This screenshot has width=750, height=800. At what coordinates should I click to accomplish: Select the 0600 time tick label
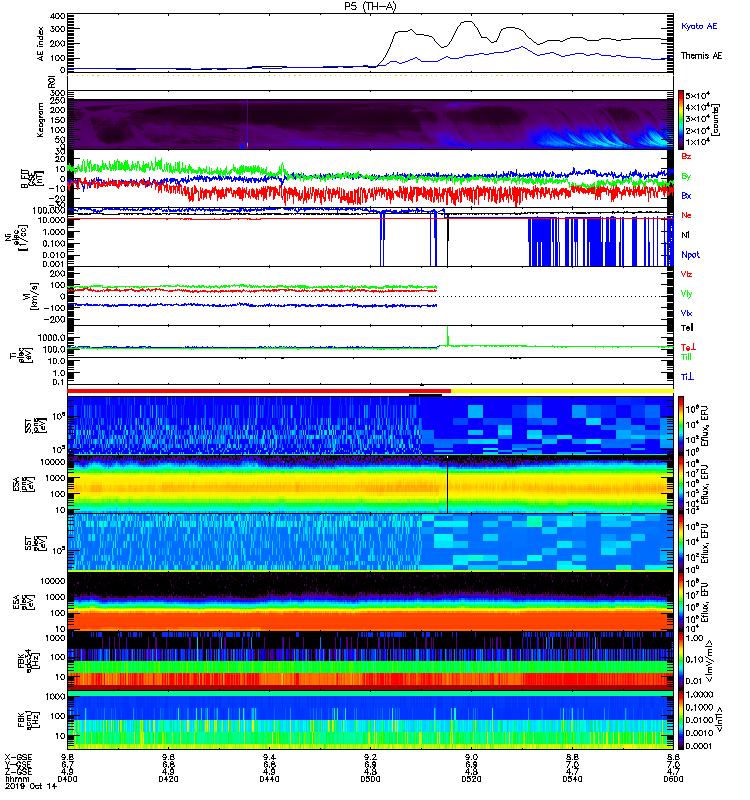(x=673, y=779)
